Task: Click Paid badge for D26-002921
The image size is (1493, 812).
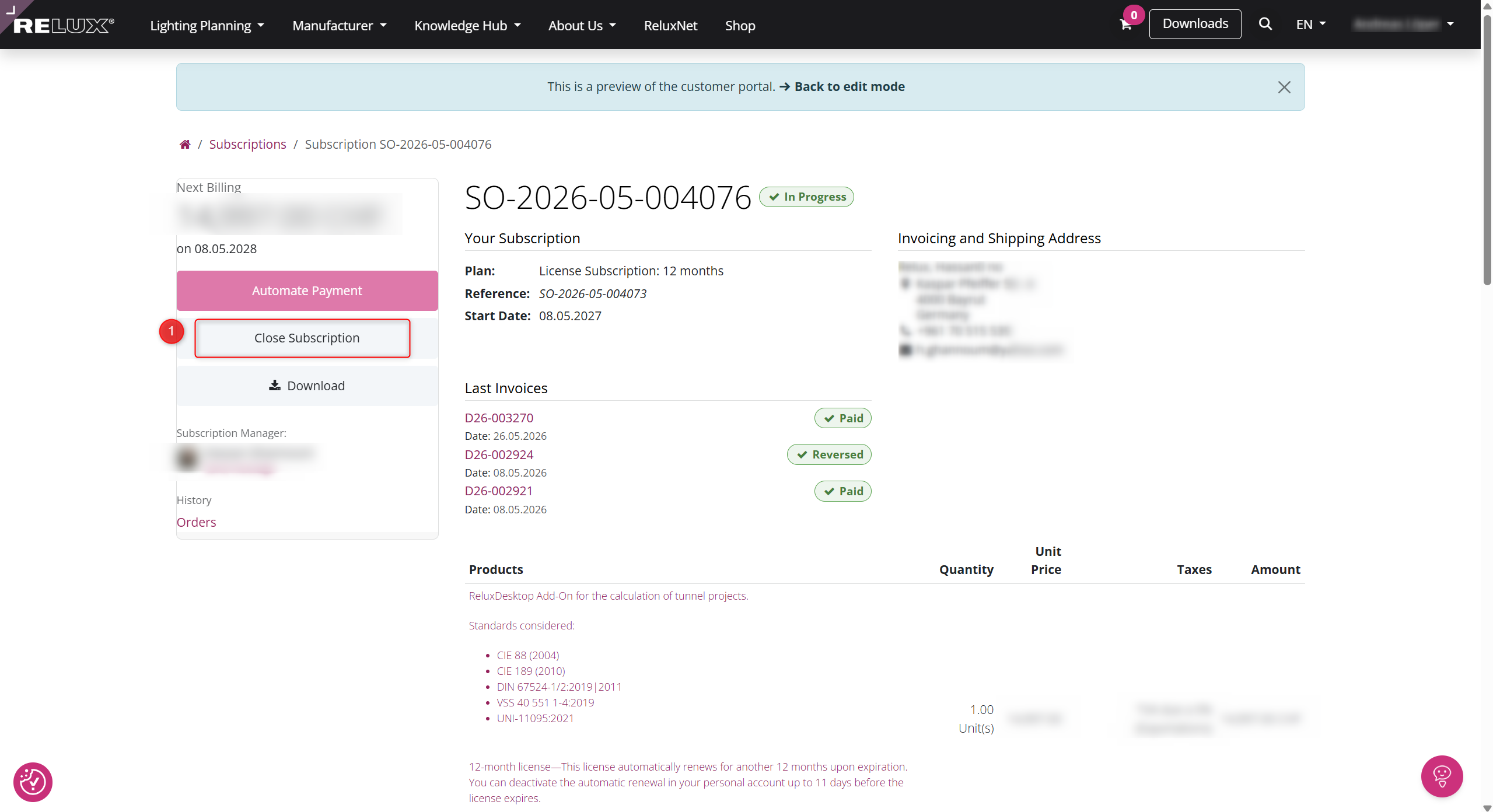Action: [x=842, y=491]
